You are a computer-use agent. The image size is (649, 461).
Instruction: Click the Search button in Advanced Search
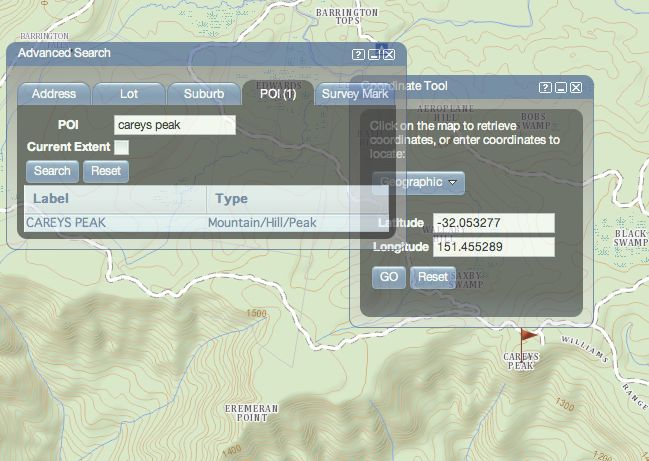point(52,171)
